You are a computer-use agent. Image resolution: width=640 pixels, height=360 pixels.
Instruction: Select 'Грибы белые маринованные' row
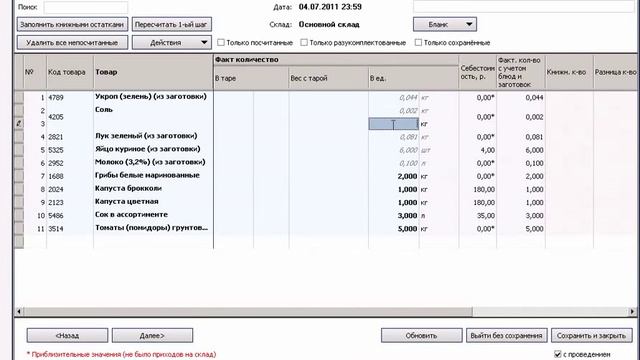(x=147, y=175)
